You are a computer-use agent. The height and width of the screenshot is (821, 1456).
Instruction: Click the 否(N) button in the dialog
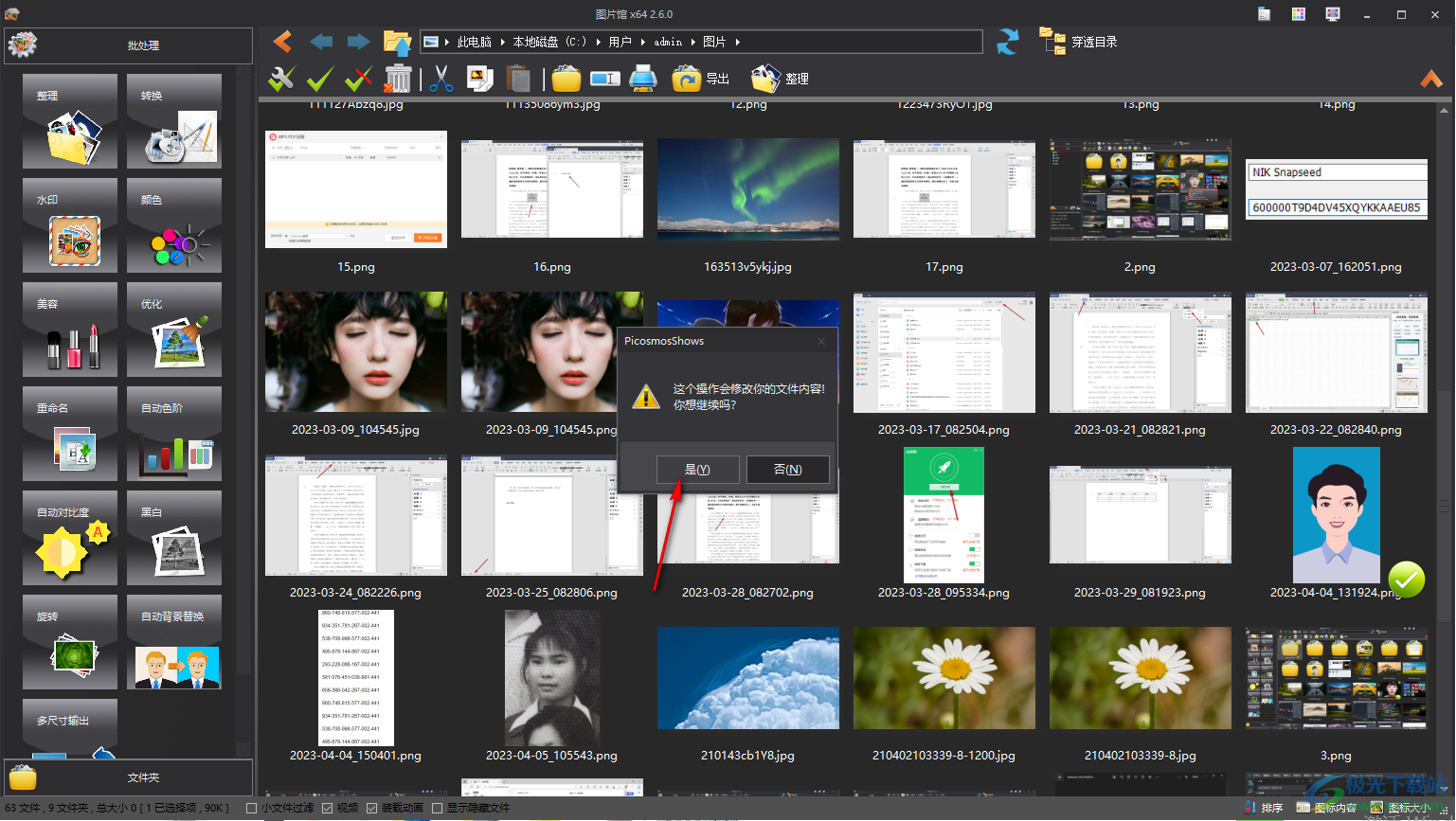click(787, 470)
